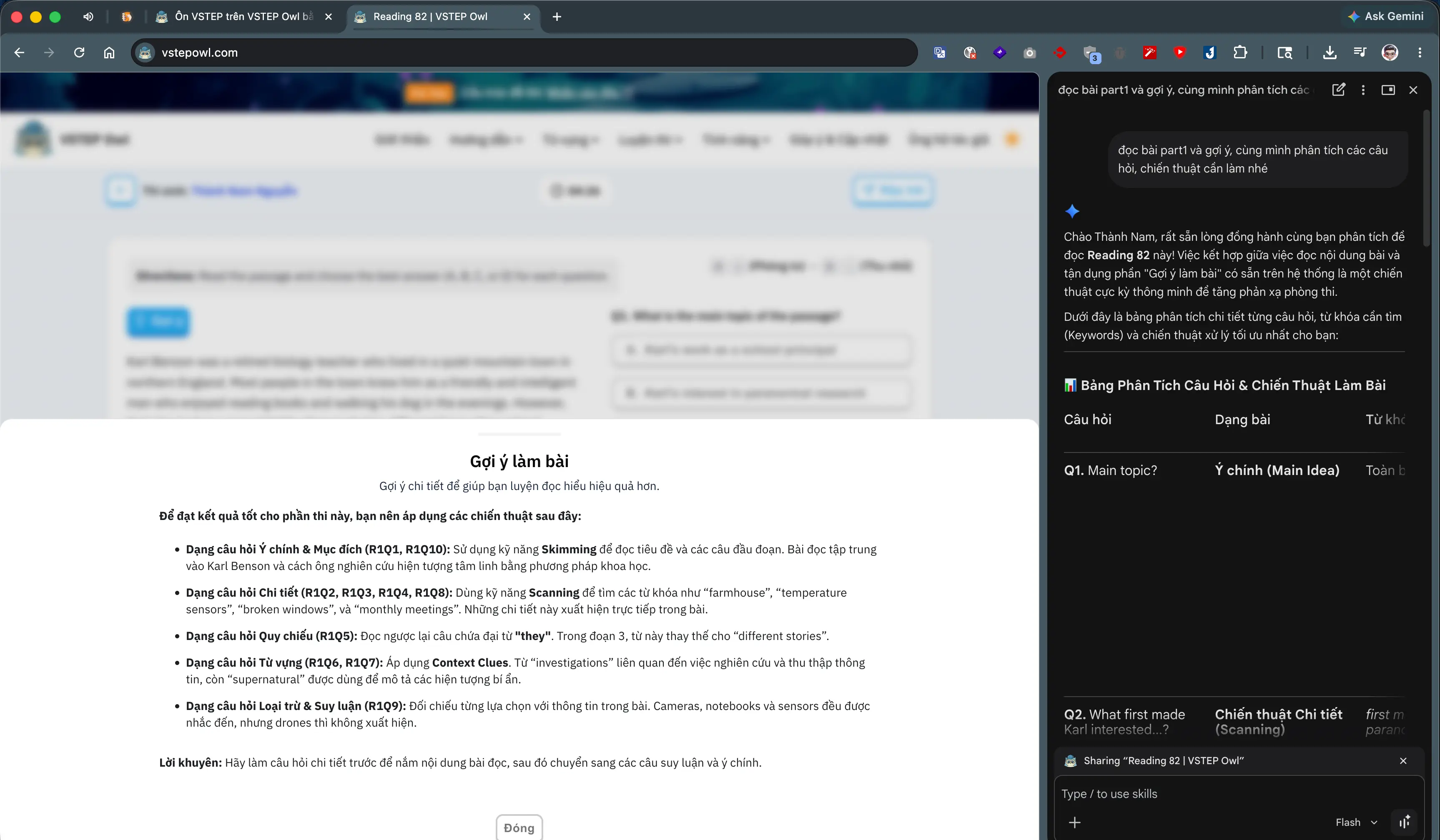Click the site info owl icon in address bar

click(x=146, y=52)
